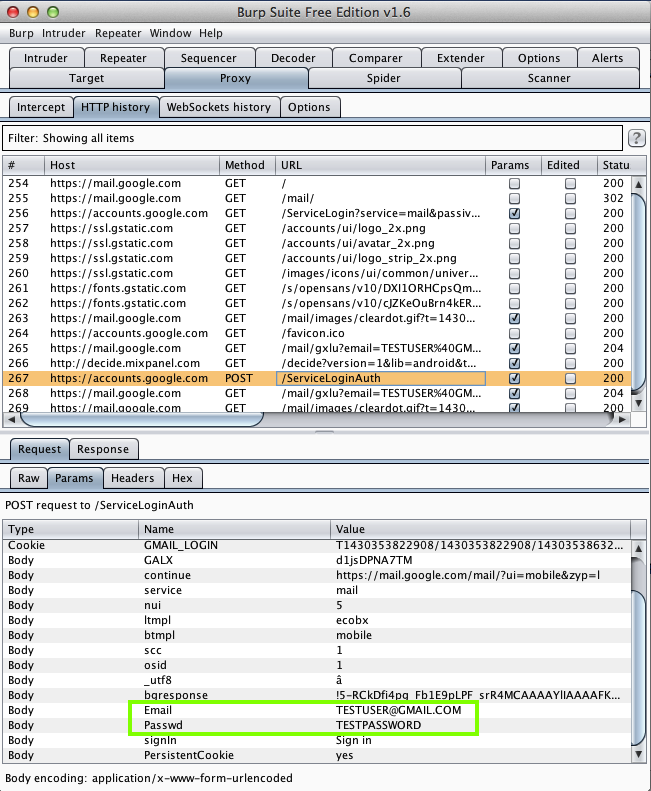Click the red close window button
This screenshot has height=791, width=651.
point(15,12)
